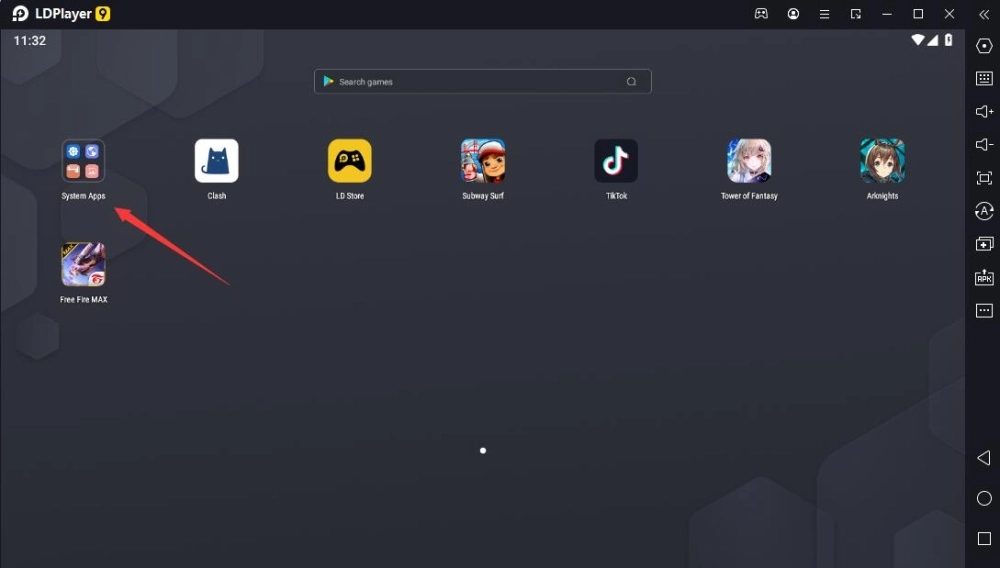The image size is (1000, 568).
Task: Click the Android back triangle button
Action: pos(984,458)
